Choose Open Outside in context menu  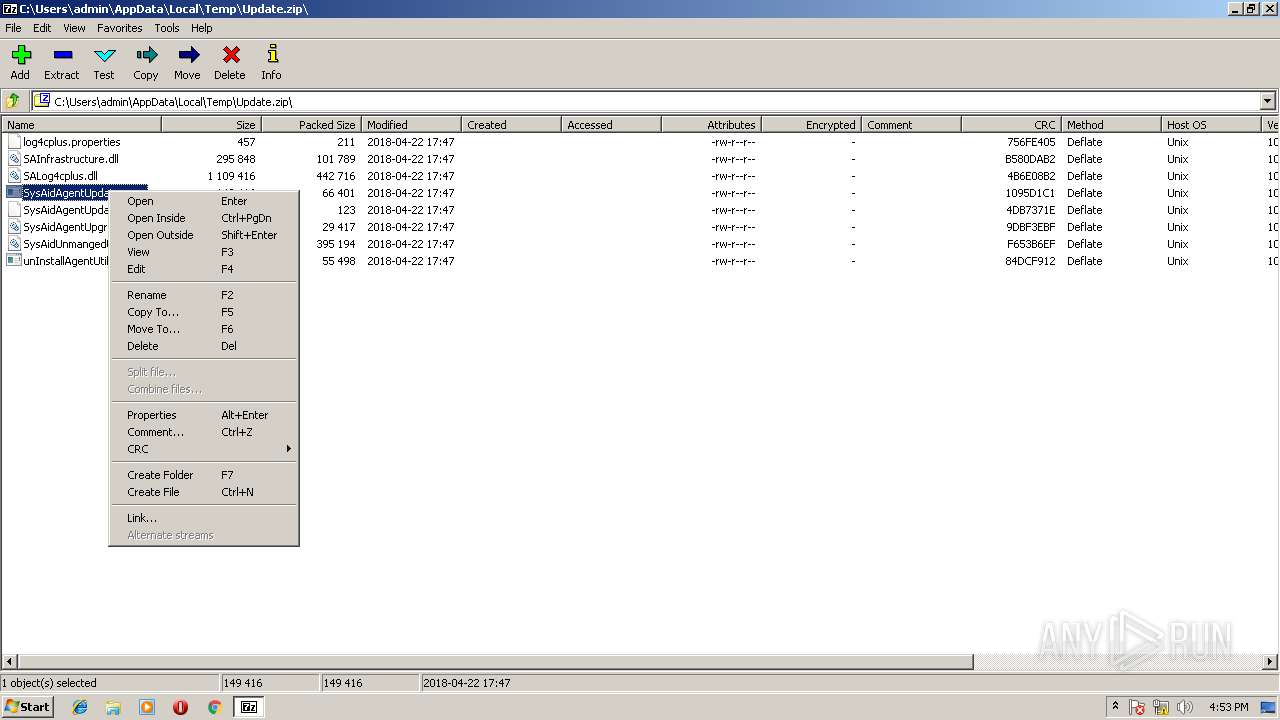click(x=204, y=235)
